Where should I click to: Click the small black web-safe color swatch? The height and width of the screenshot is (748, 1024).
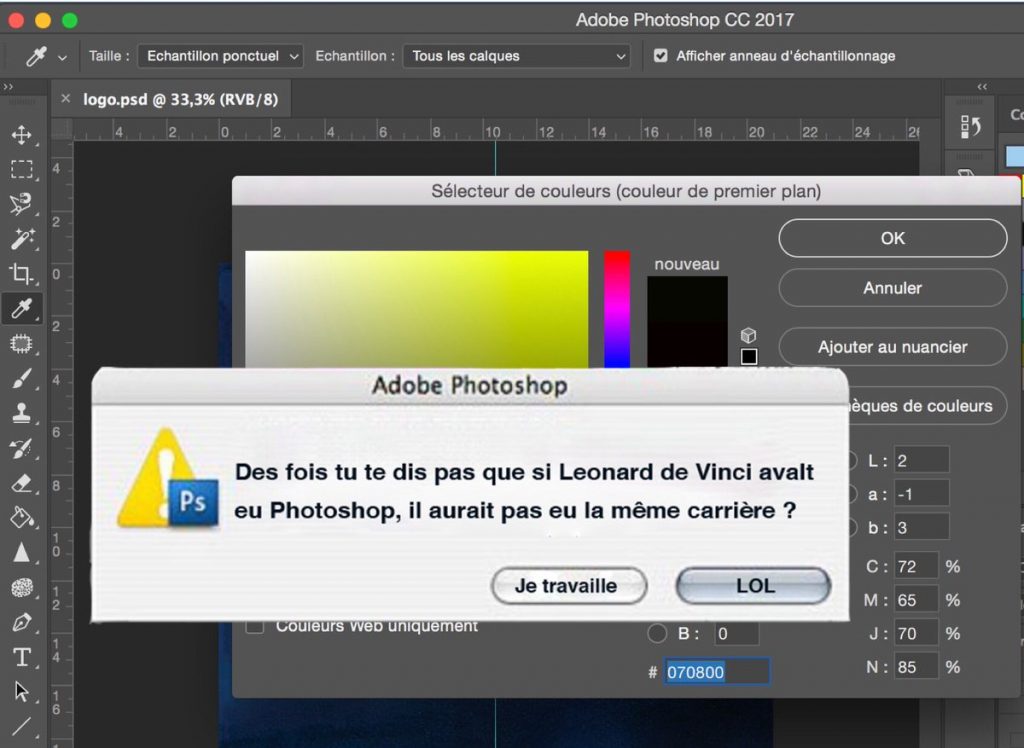(x=749, y=357)
